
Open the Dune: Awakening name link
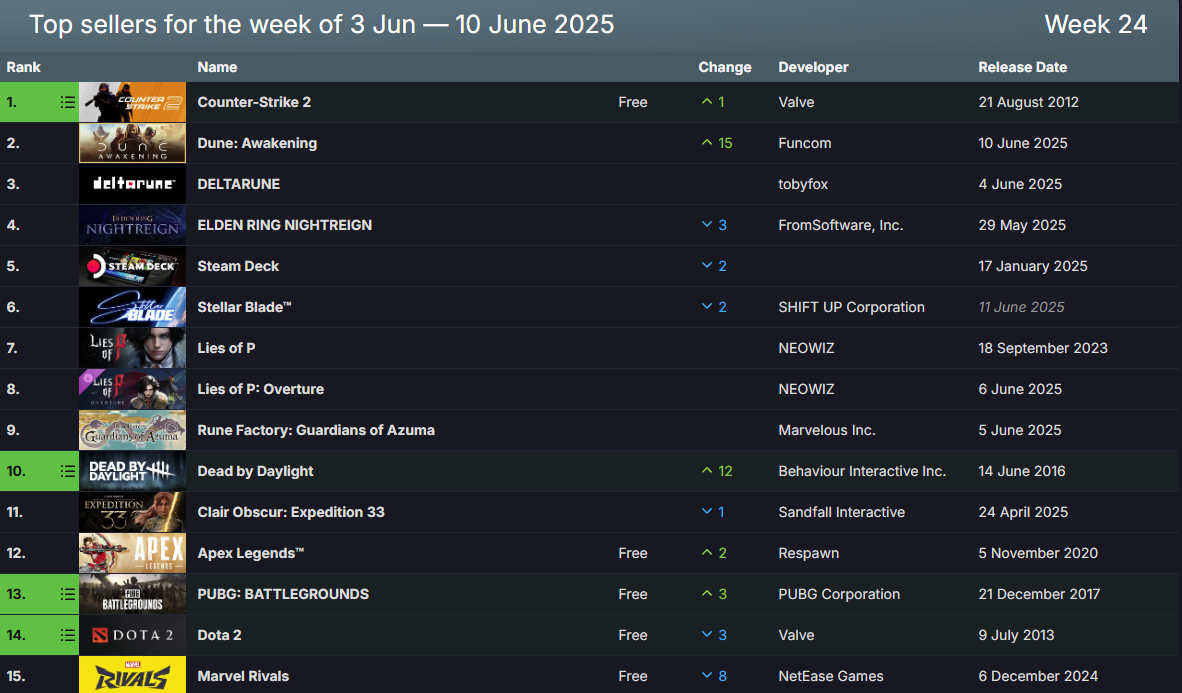point(257,143)
